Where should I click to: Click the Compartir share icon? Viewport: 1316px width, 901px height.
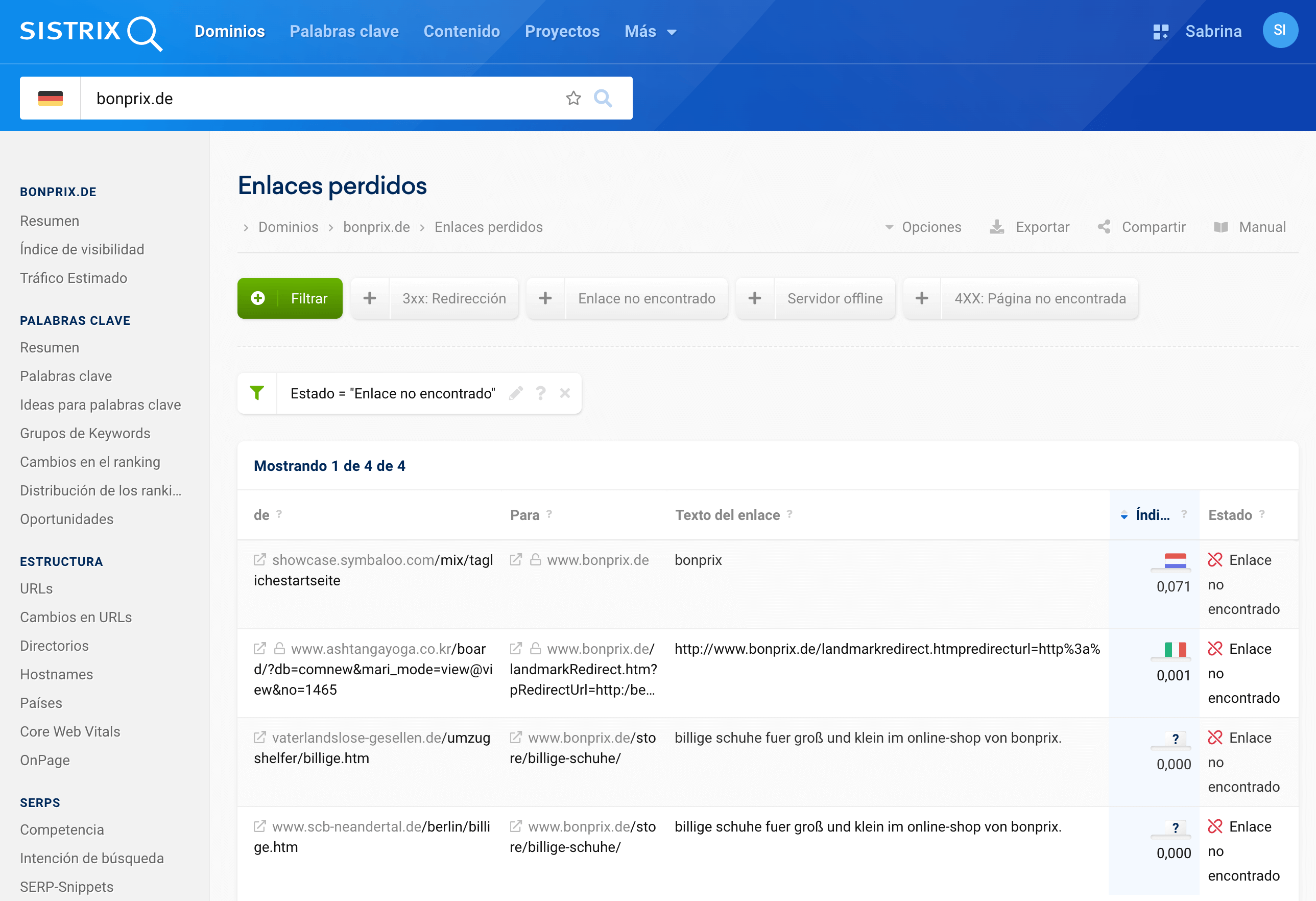pyautogui.click(x=1104, y=227)
